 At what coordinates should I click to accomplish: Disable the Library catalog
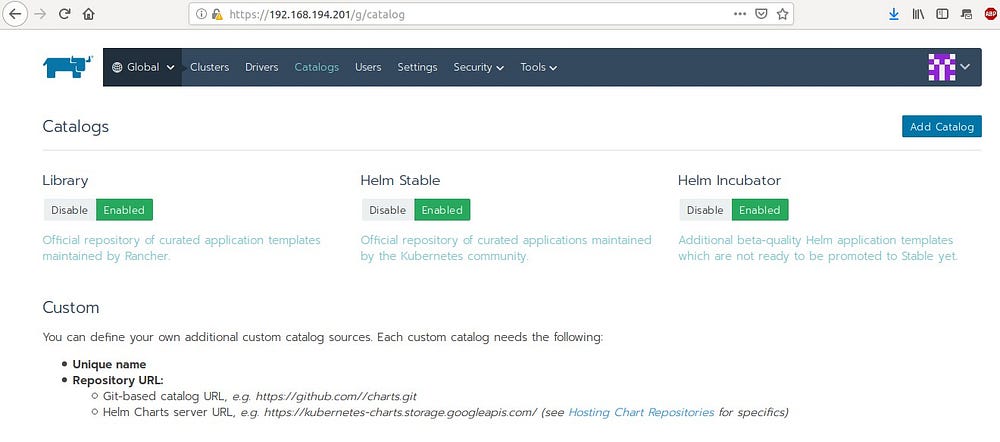(70, 210)
